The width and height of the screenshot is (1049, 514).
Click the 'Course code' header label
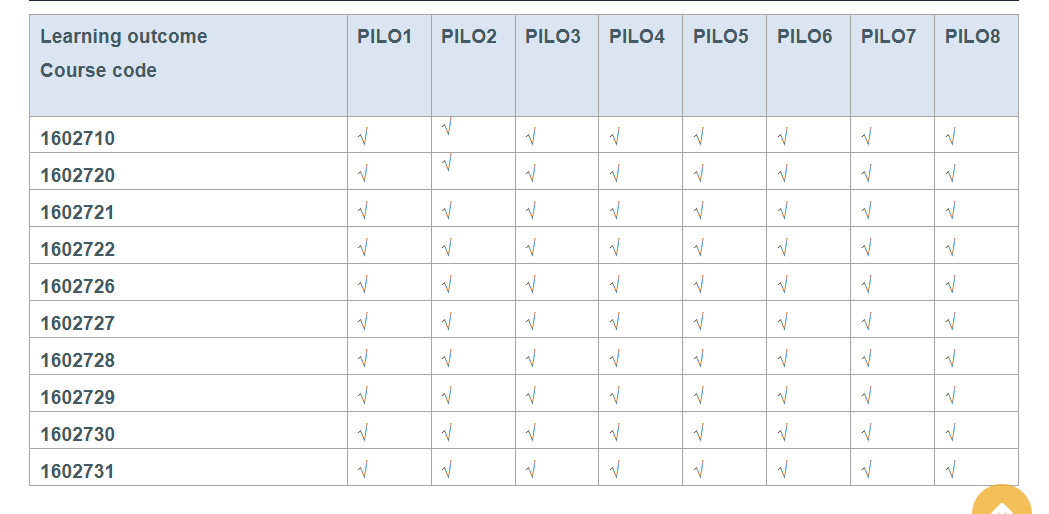click(x=98, y=71)
